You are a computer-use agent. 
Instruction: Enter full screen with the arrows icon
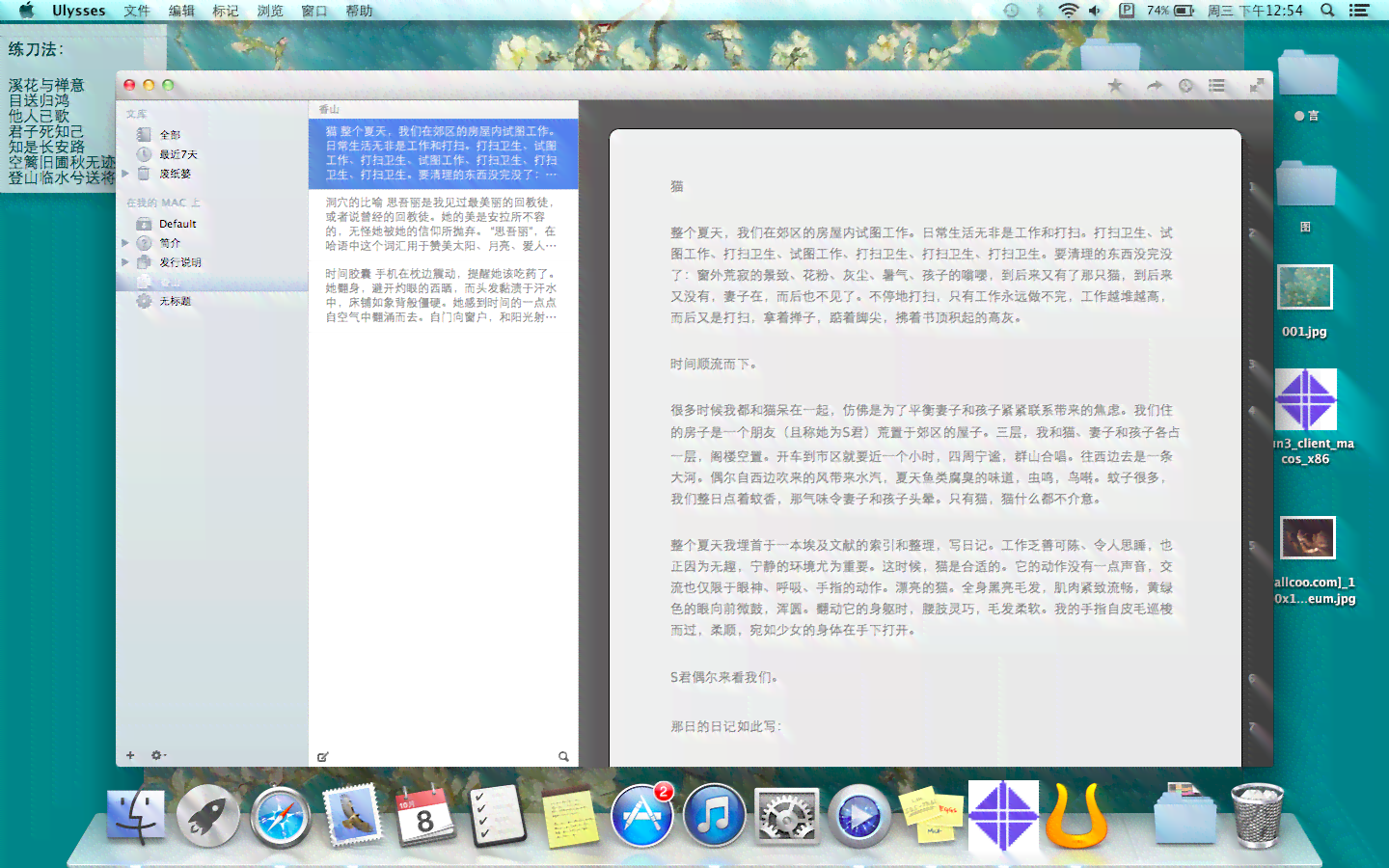[x=1257, y=86]
